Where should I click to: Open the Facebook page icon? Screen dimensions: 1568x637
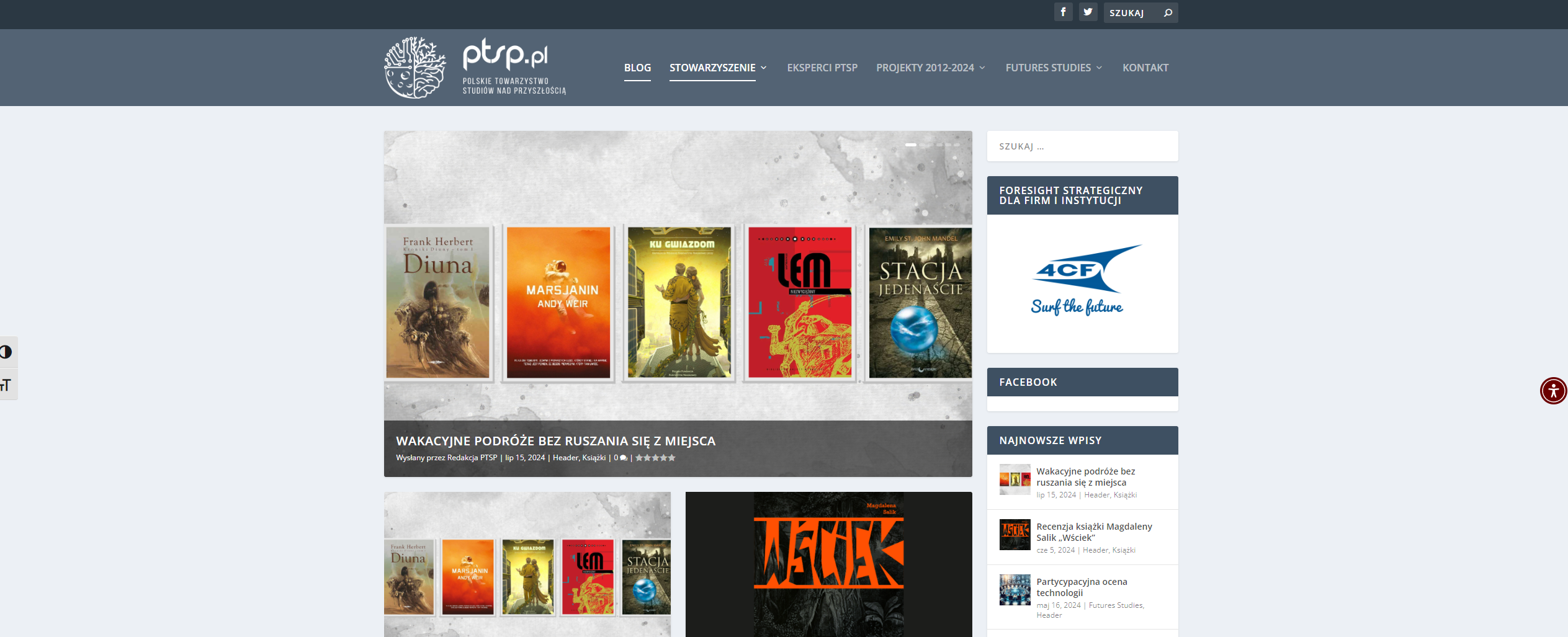tap(1063, 12)
